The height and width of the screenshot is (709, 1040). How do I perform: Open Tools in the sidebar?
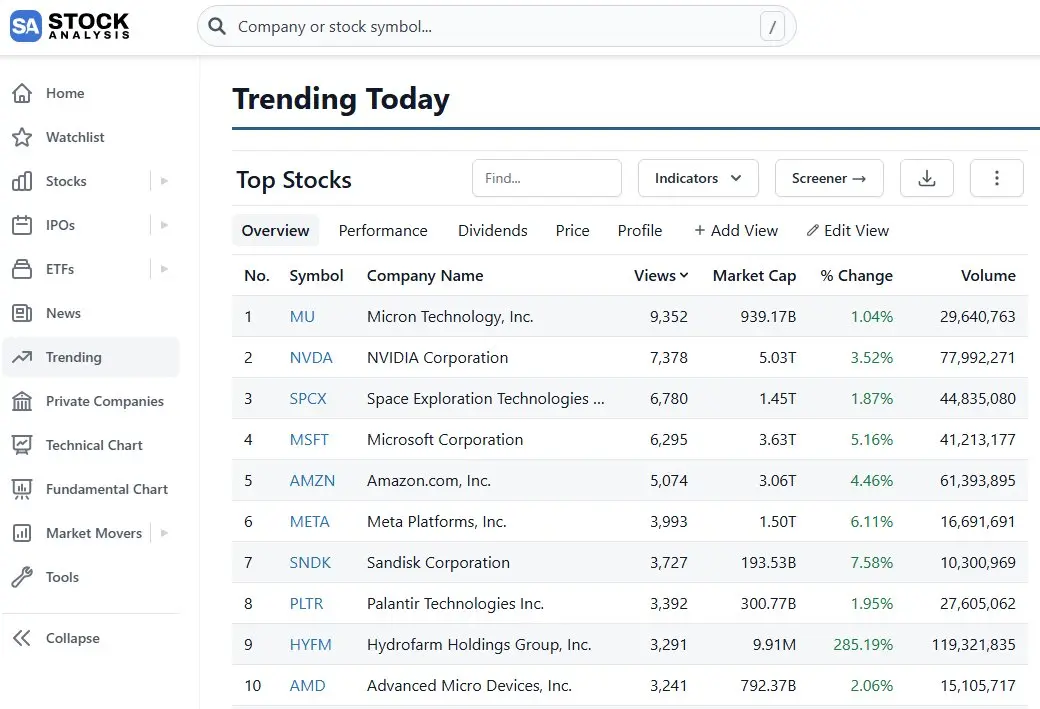pyautogui.click(x=62, y=577)
